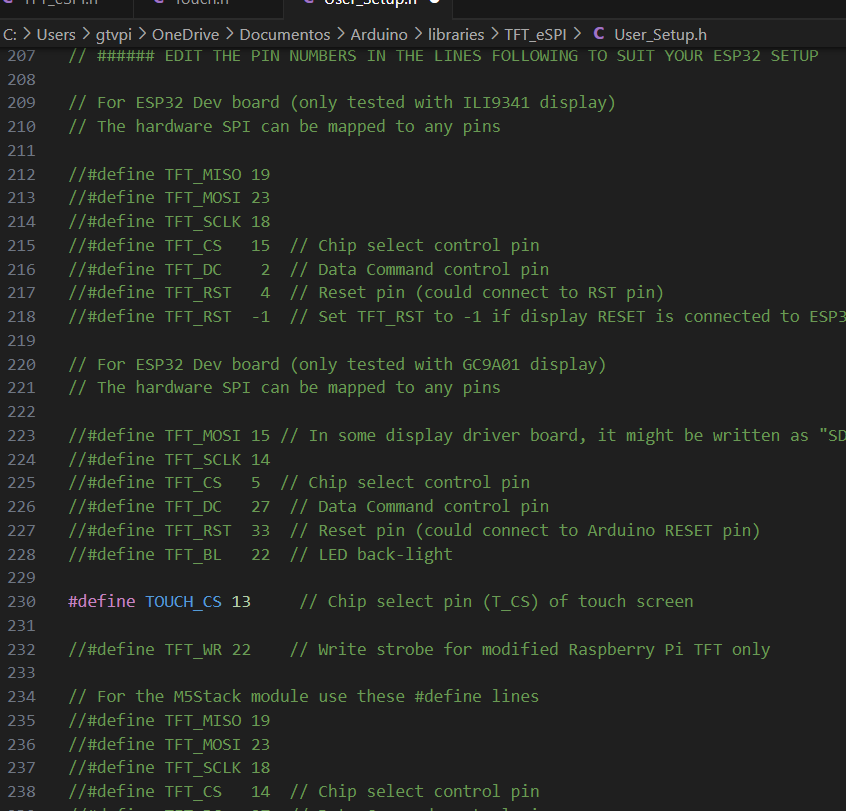Viewport: 846px width, 811px height.
Task: Open the Users breadcrumb folder
Action: click(x=56, y=34)
